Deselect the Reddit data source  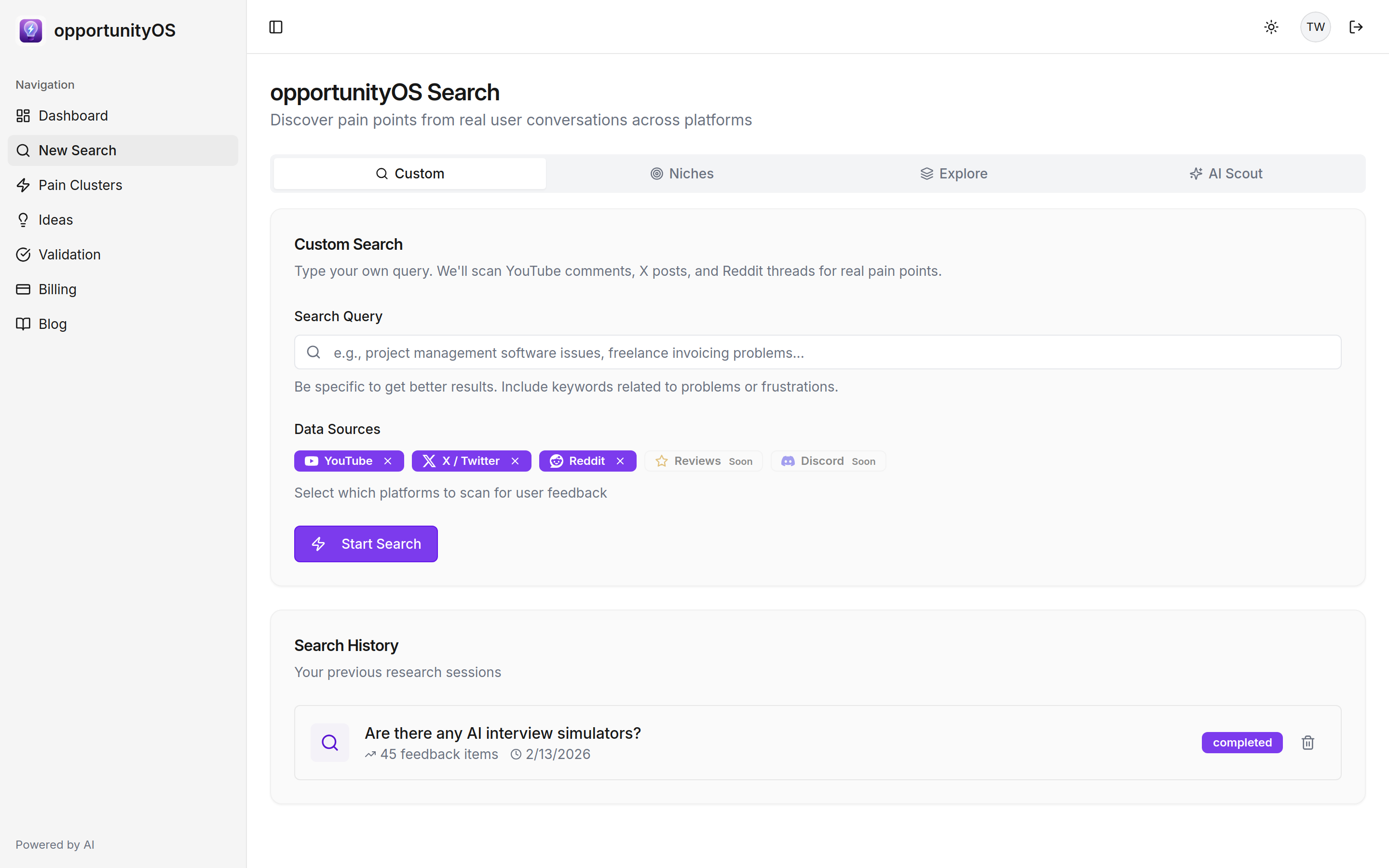[x=620, y=461]
